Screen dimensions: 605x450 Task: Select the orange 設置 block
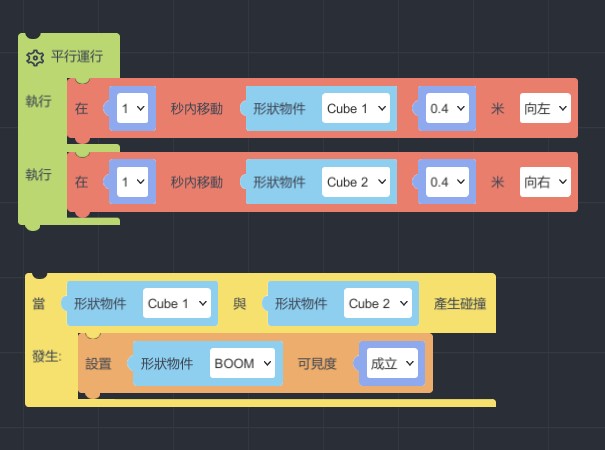click(99, 364)
